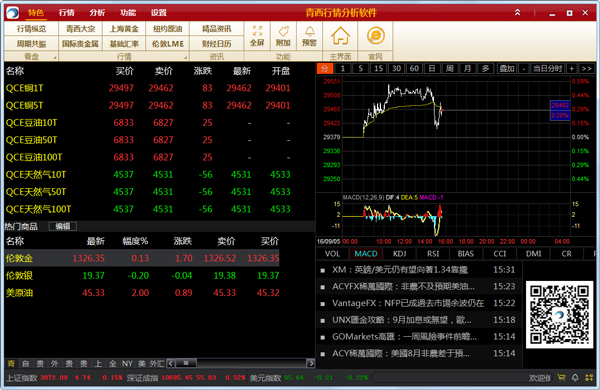Screen dimensions: 600x390
Task: Select the 伦敦金 row in hot commodities
Action: tap(142, 258)
